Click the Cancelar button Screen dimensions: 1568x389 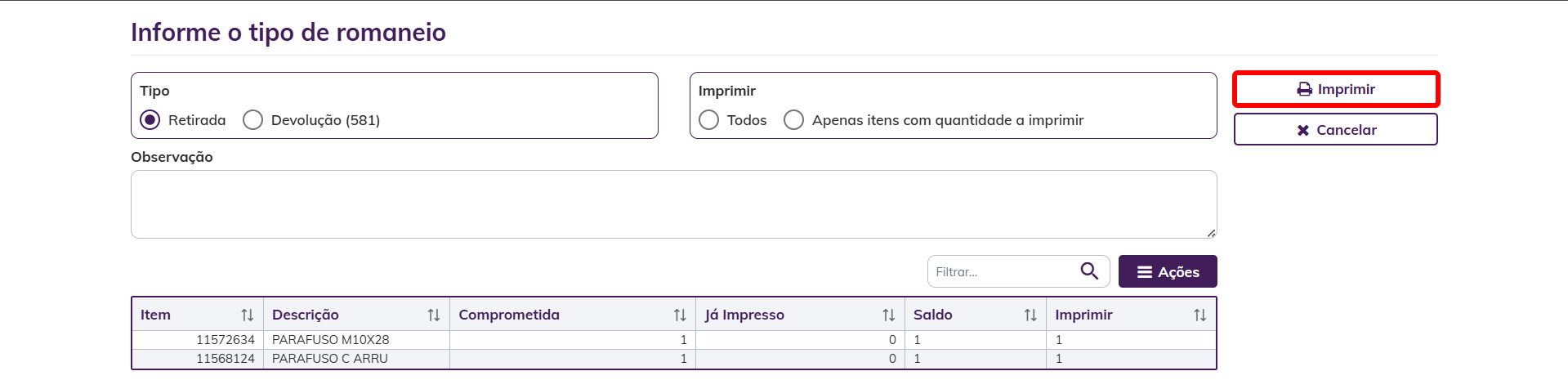click(1336, 129)
